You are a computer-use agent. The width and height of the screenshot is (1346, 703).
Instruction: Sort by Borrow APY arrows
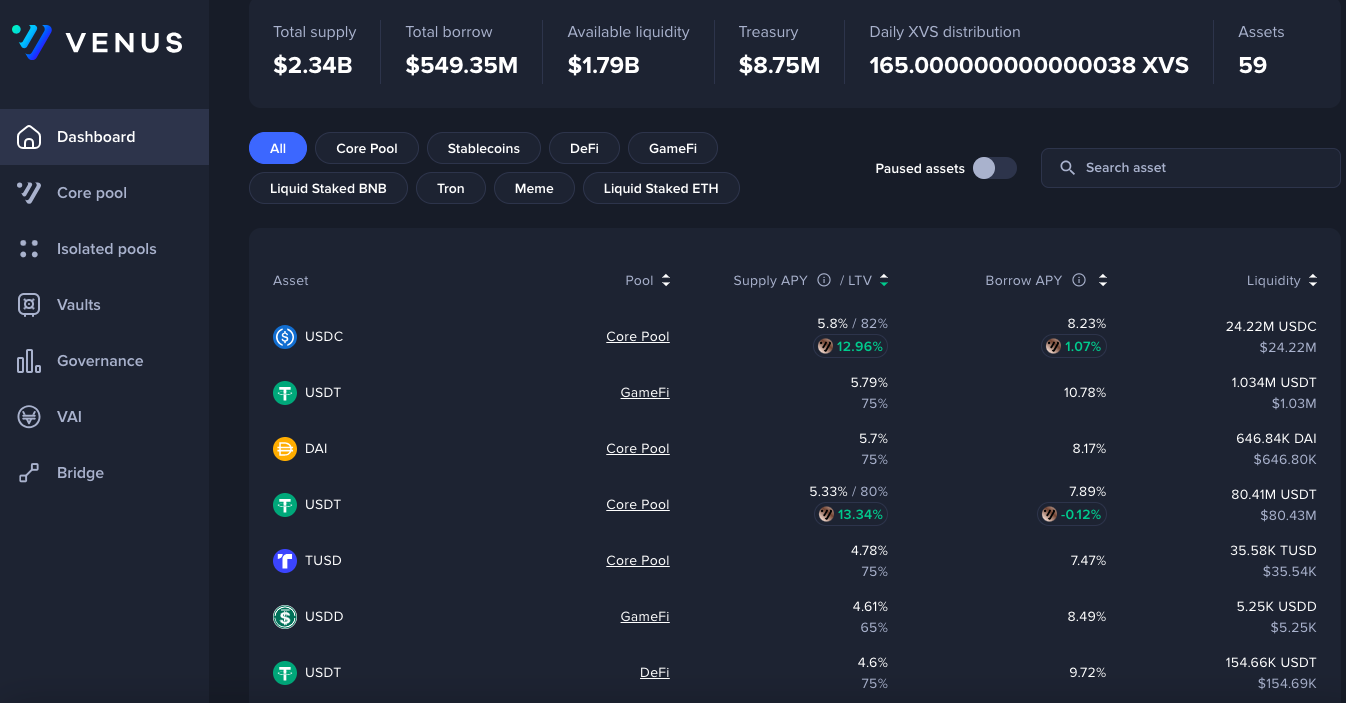1103,281
